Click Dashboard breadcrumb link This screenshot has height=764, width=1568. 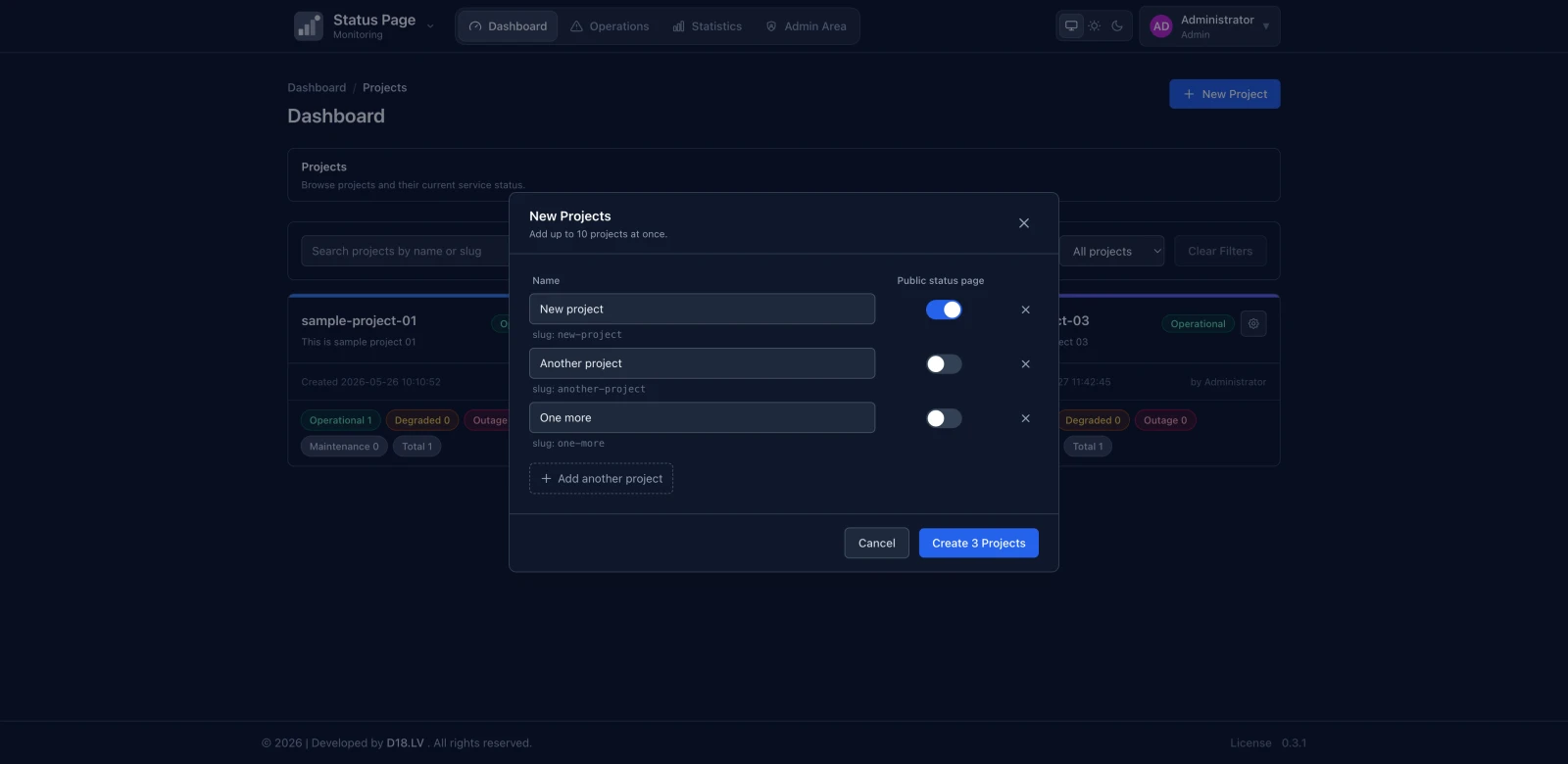pyautogui.click(x=317, y=88)
